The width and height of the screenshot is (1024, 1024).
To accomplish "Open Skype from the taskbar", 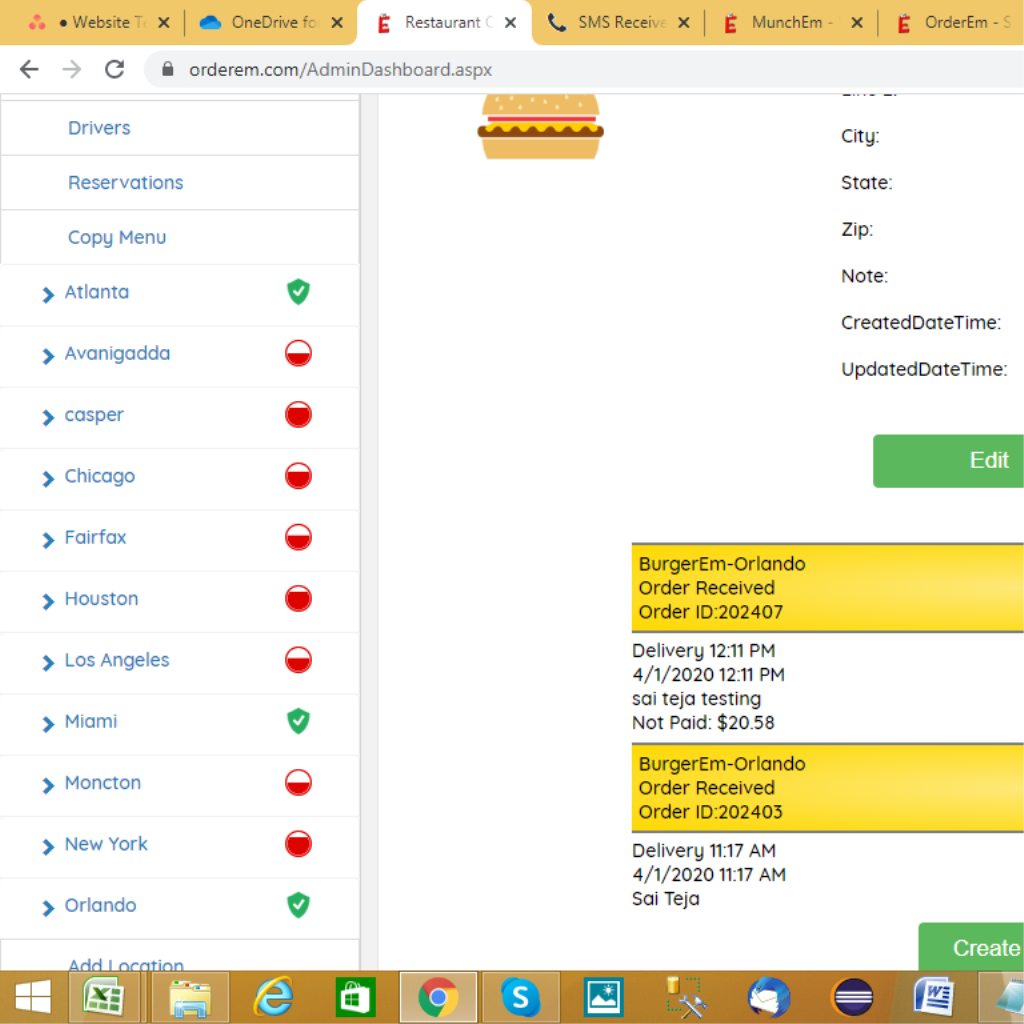I will 520,996.
